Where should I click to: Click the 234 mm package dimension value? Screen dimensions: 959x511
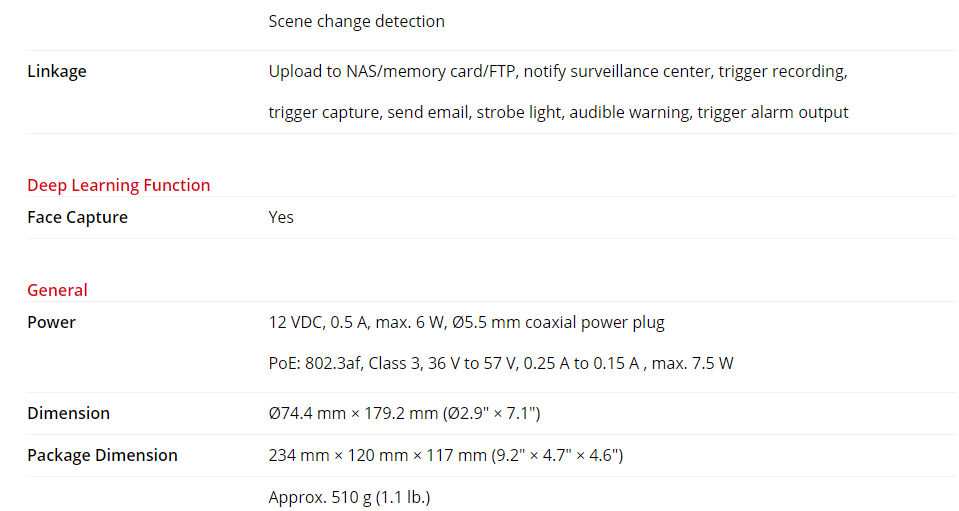tap(446, 455)
